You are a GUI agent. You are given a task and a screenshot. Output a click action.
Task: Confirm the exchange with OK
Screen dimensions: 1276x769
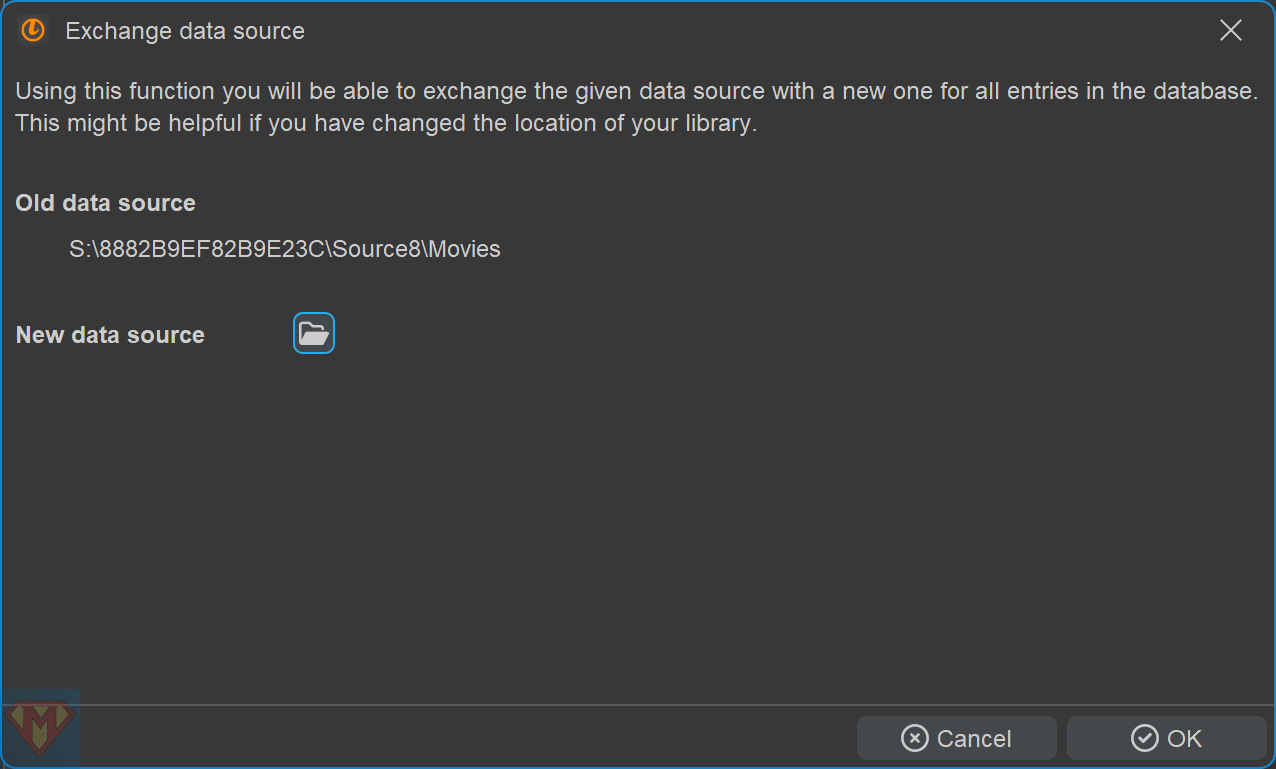[1166, 738]
